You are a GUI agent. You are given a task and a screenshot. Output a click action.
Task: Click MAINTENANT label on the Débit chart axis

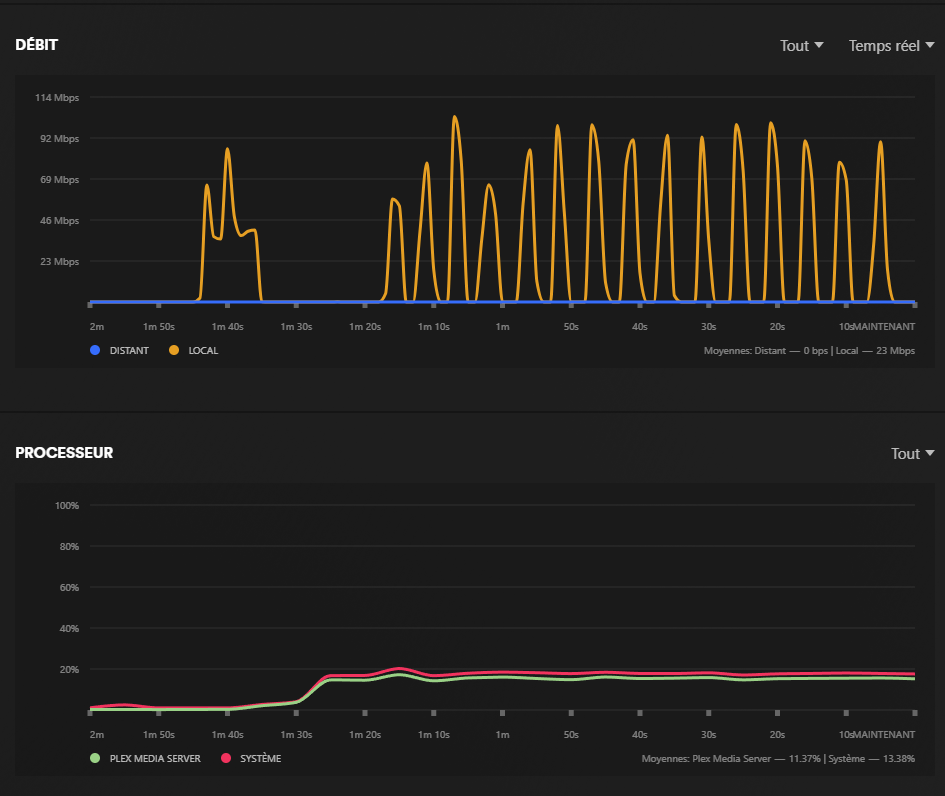pos(883,327)
